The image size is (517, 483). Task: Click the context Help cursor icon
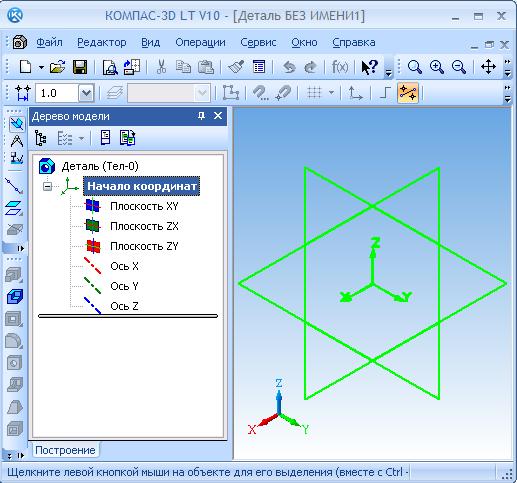pyautogui.click(x=369, y=67)
